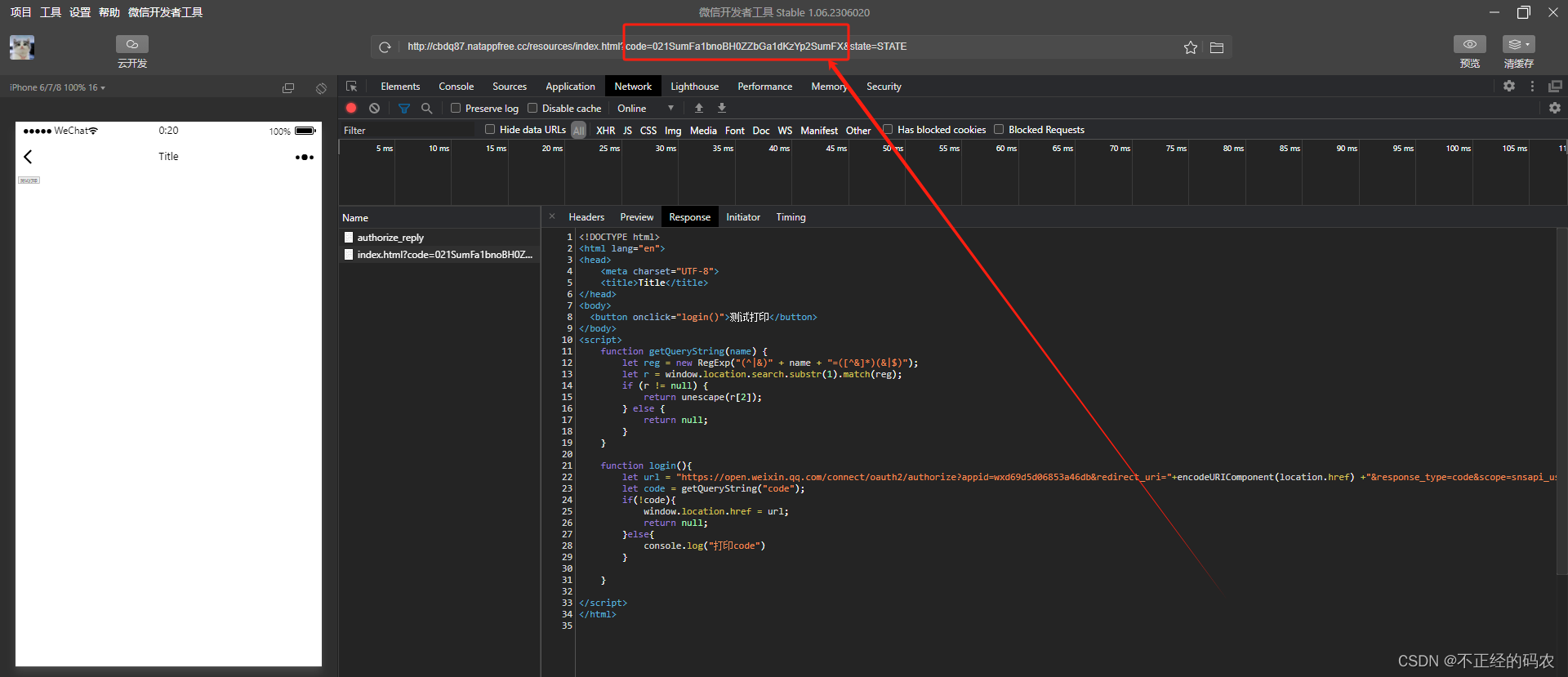Enable the Disable cache checkbox
This screenshot has width=1568, height=677.
[532, 108]
